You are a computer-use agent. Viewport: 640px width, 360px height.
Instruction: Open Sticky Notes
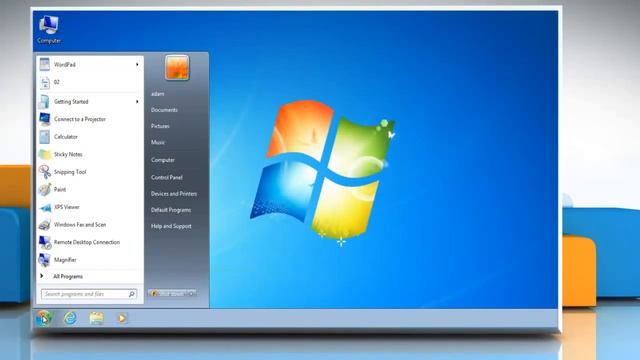click(90, 154)
